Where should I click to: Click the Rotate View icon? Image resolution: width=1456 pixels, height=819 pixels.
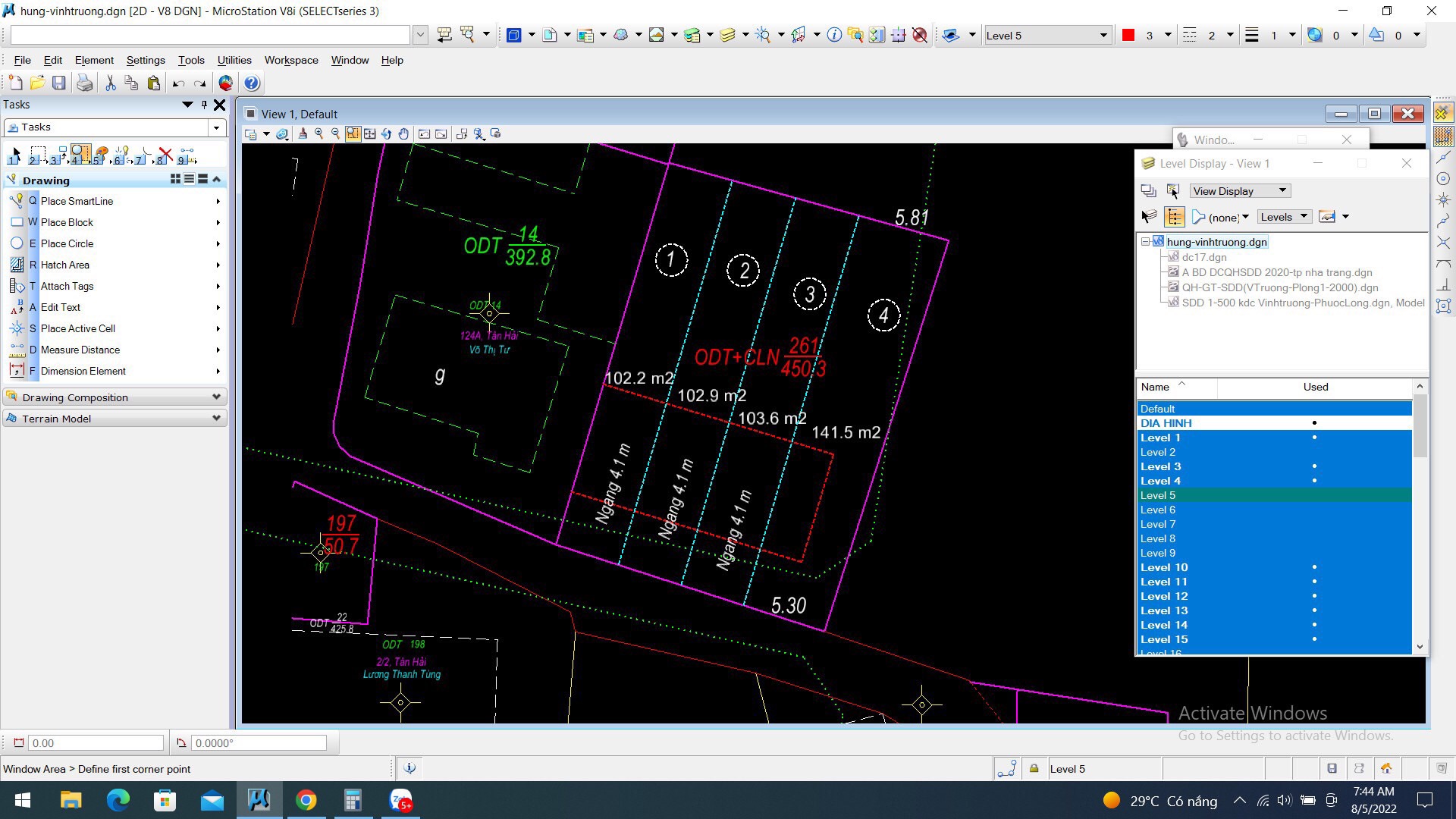[x=386, y=134]
